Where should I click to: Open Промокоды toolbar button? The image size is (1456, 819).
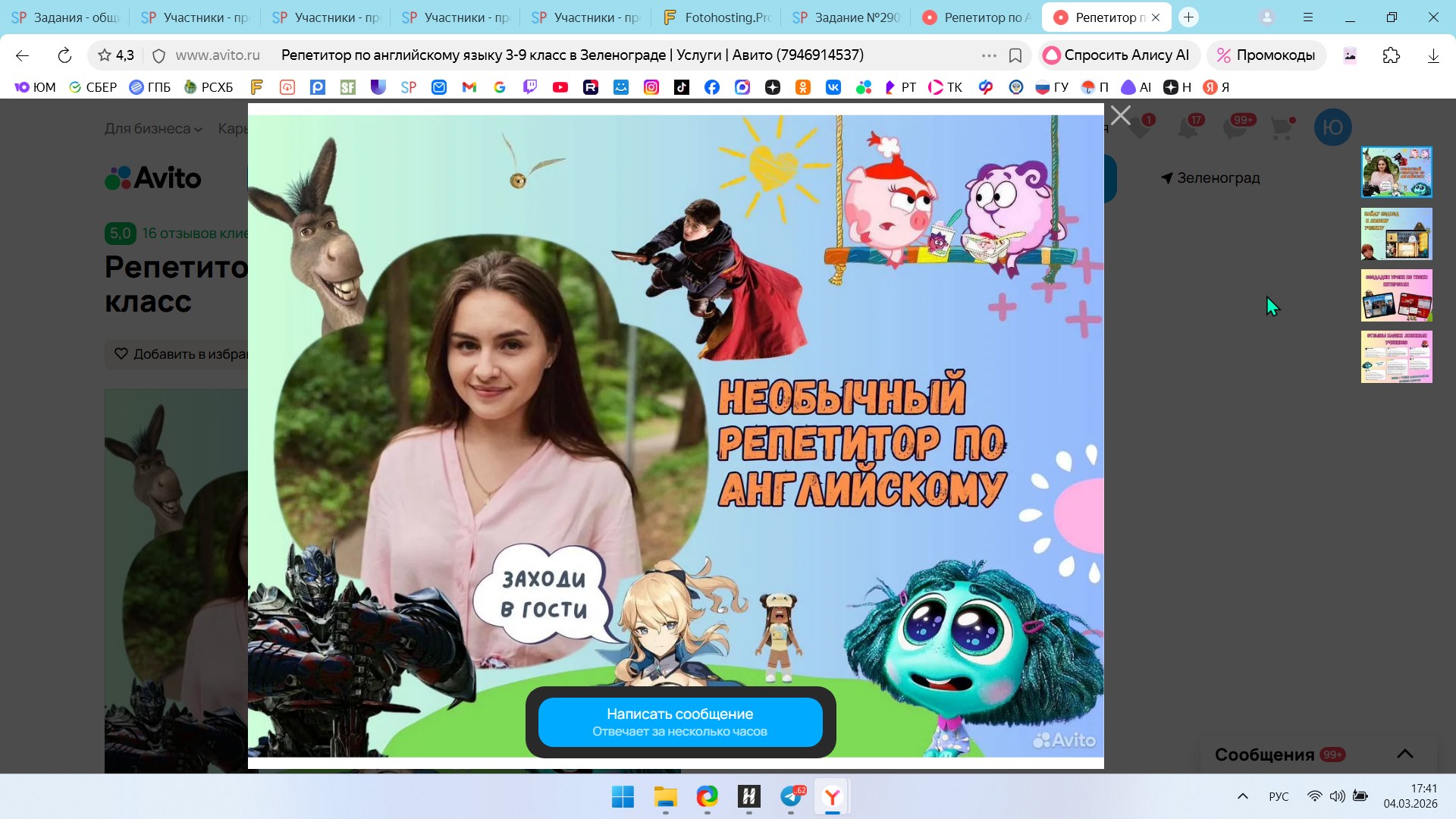pos(1266,55)
